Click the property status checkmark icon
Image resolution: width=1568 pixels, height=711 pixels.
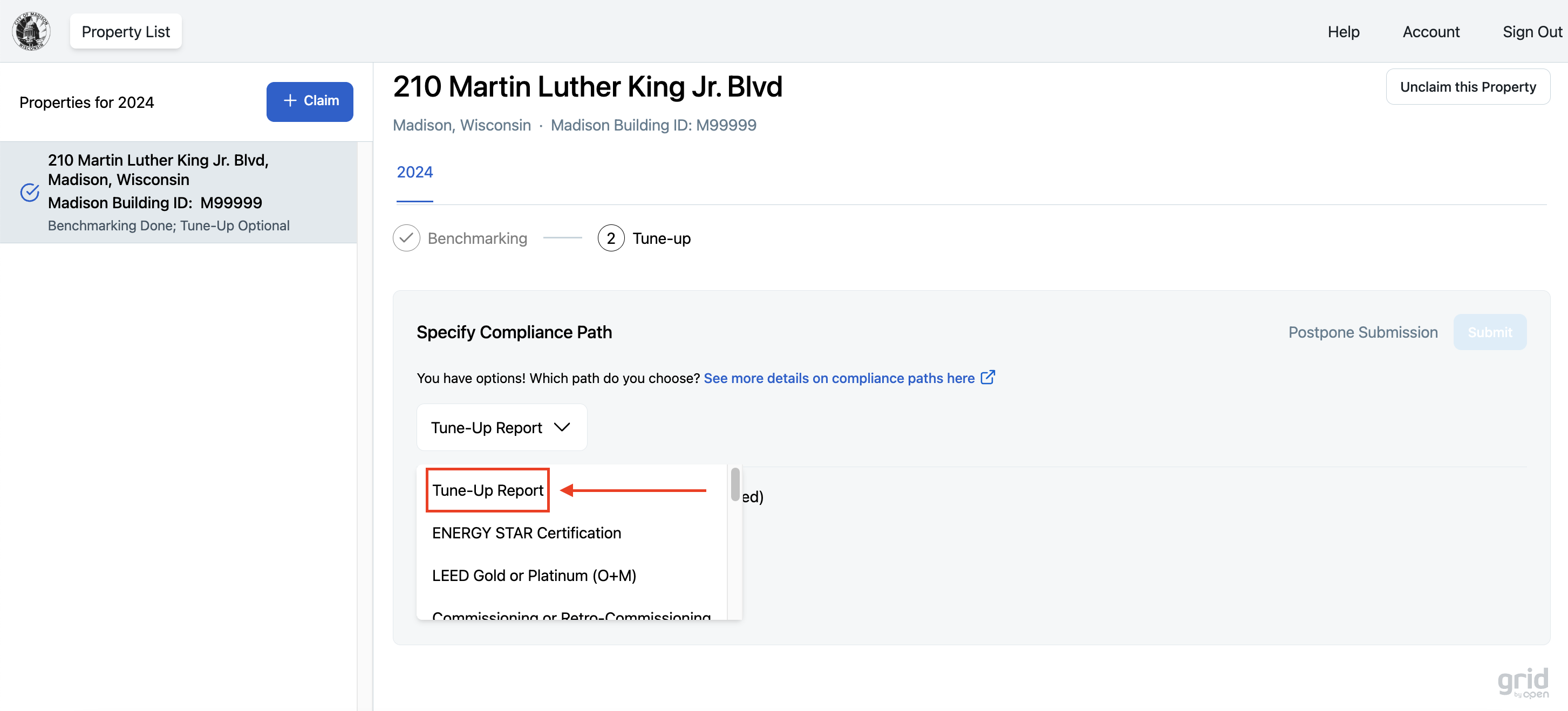point(30,193)
